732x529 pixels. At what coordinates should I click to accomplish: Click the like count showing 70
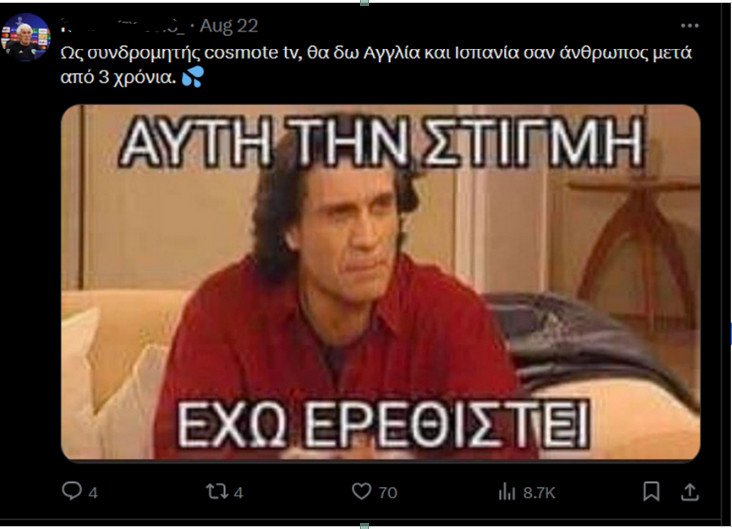click(387, 493)
